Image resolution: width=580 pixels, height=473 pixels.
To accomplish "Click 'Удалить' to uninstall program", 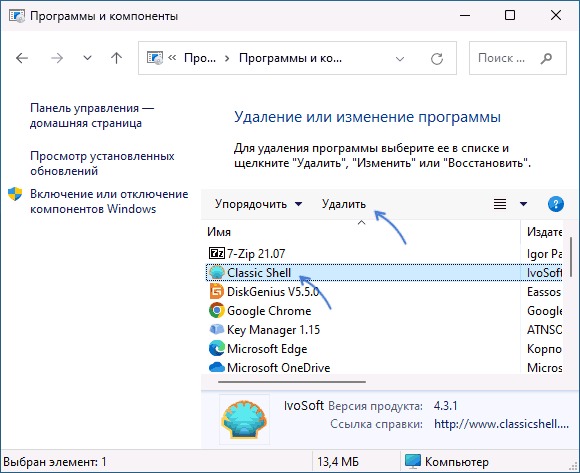I will (x=344, y=204).
